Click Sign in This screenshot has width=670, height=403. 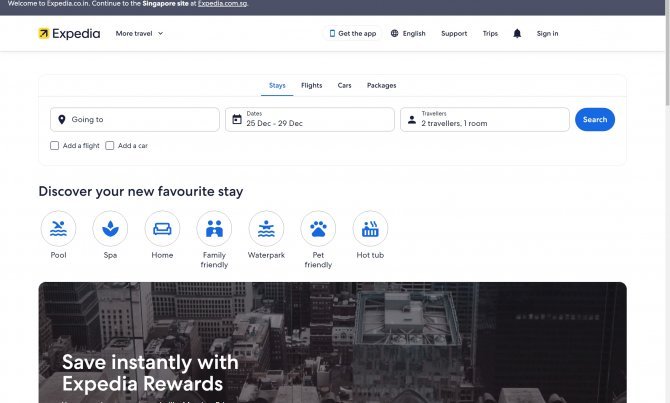pos(547,33)
